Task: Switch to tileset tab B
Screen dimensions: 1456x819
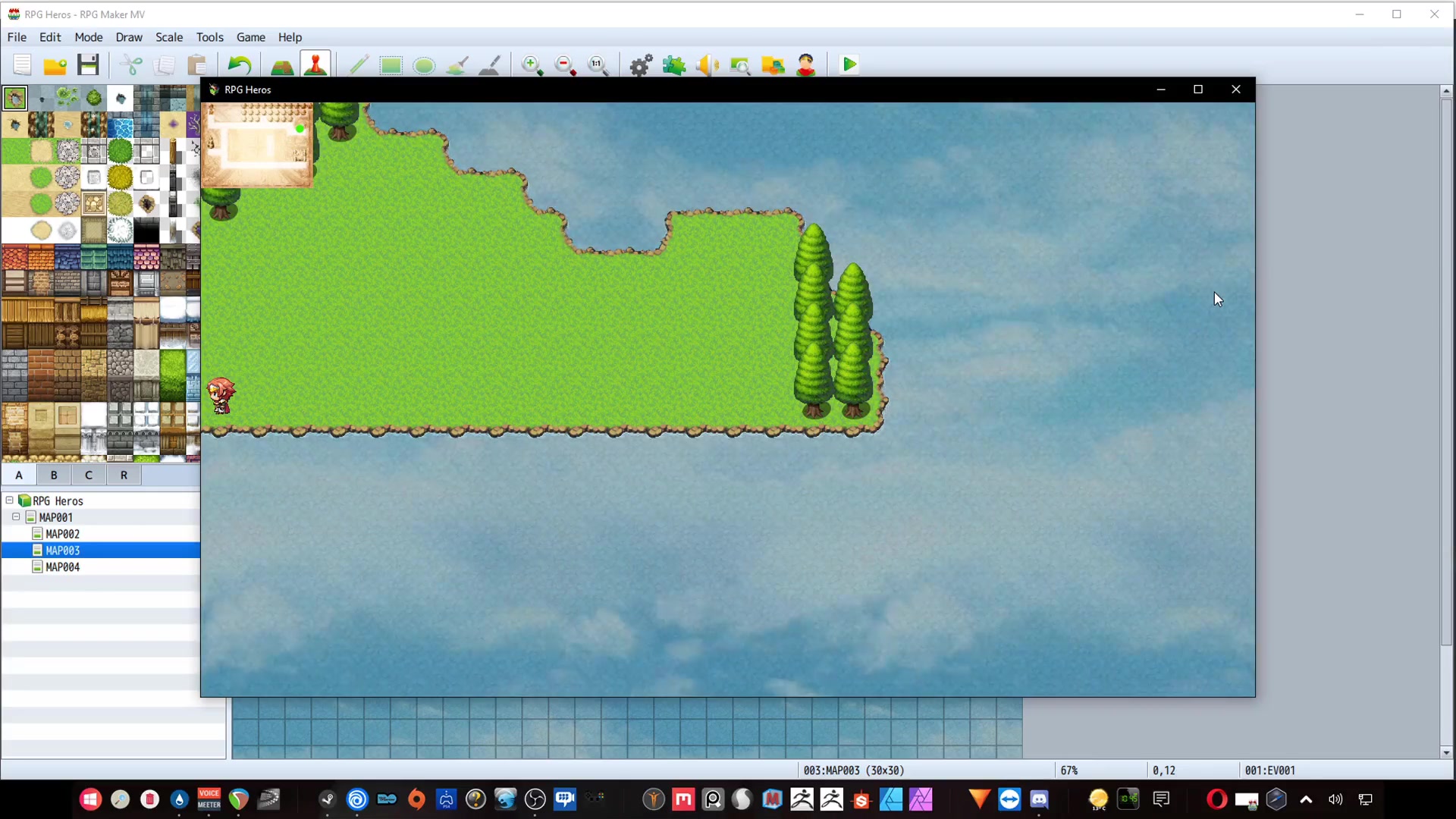Action: pyautogui.click(x=54, y=475)
